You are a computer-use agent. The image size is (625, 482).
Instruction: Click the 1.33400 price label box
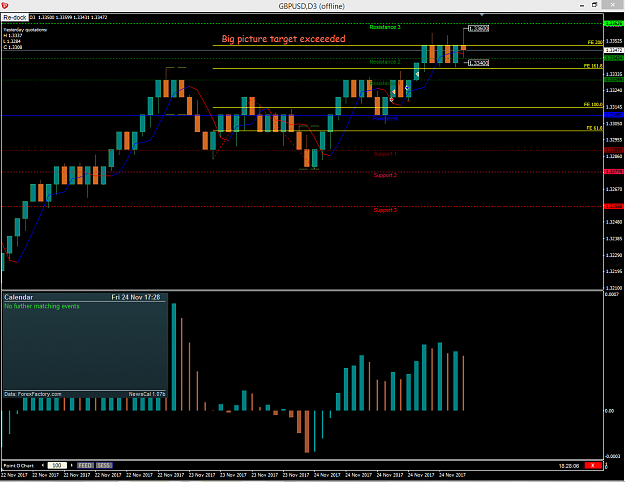(x=478, y=63)
